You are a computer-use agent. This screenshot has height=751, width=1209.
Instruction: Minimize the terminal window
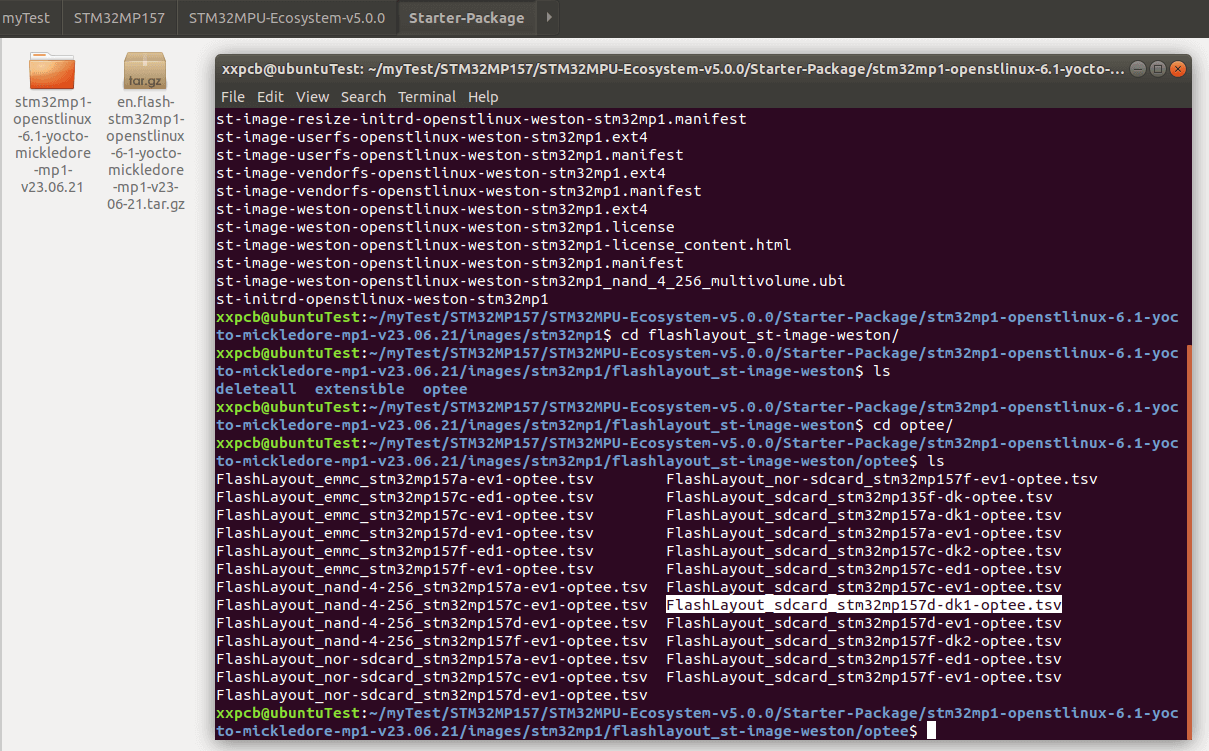1138,69
